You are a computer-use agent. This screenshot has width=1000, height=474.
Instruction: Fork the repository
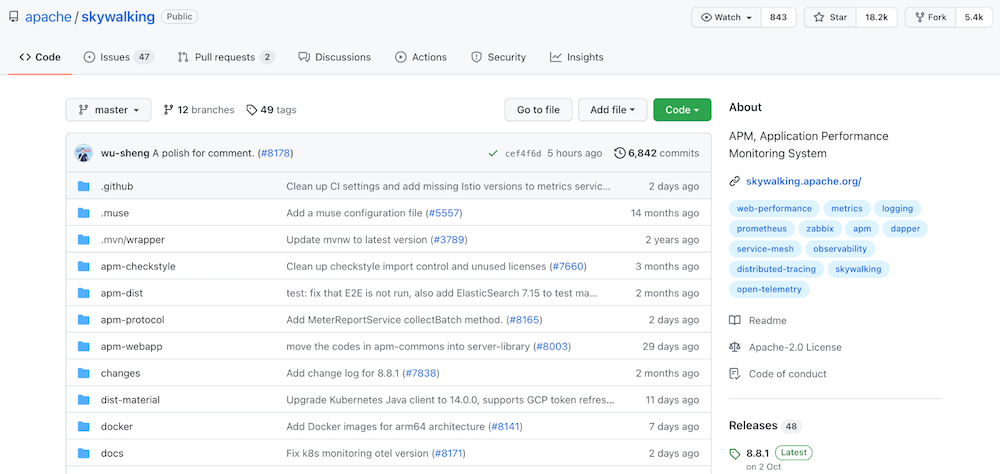(x=932, y=17)
